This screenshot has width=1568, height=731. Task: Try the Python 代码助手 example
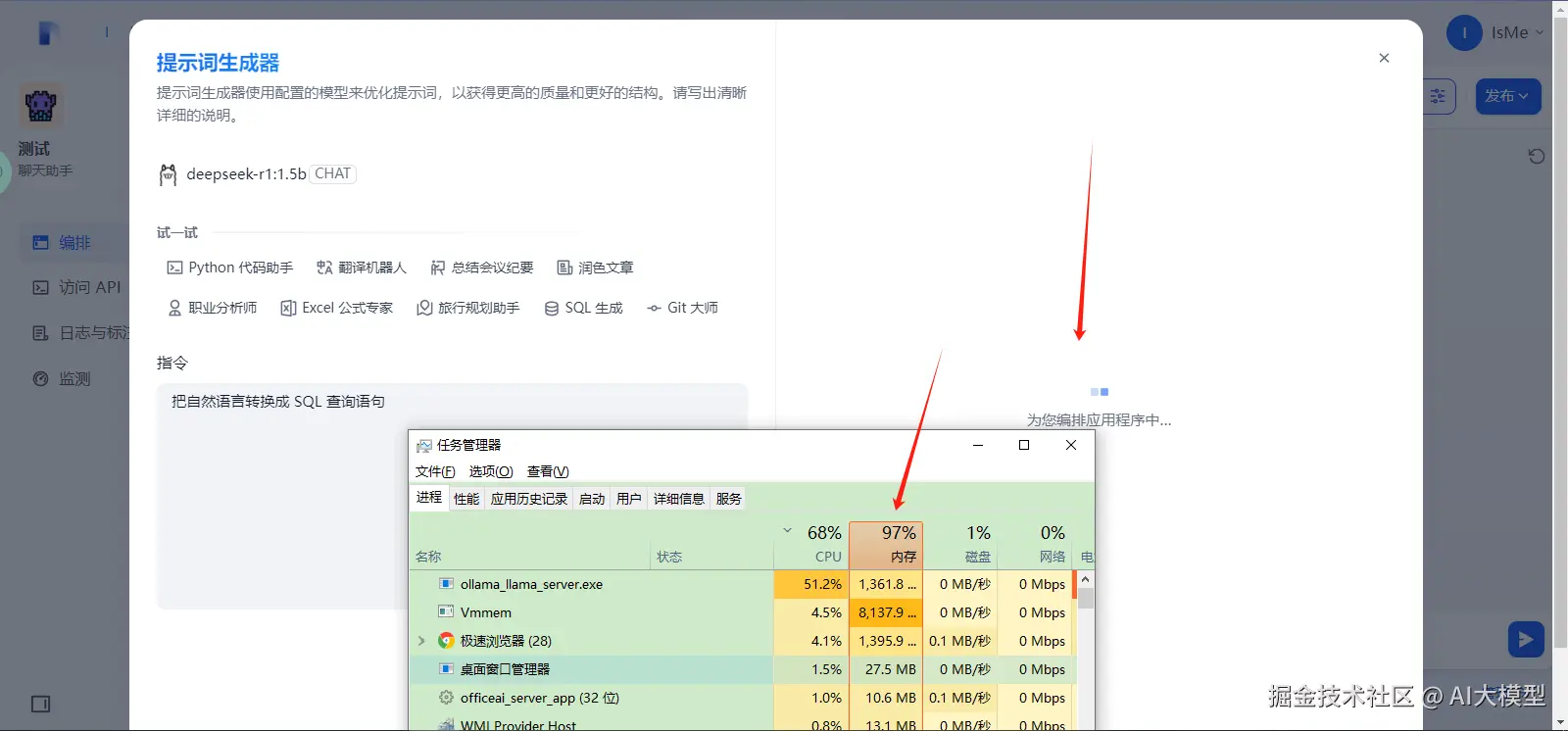pyautogui.click(x=230, y=268)
